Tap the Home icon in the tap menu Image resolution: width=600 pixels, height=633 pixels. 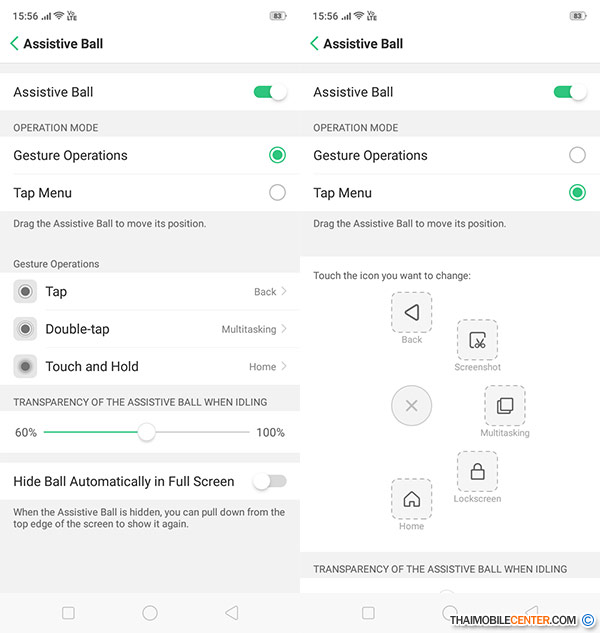[411, 498]
